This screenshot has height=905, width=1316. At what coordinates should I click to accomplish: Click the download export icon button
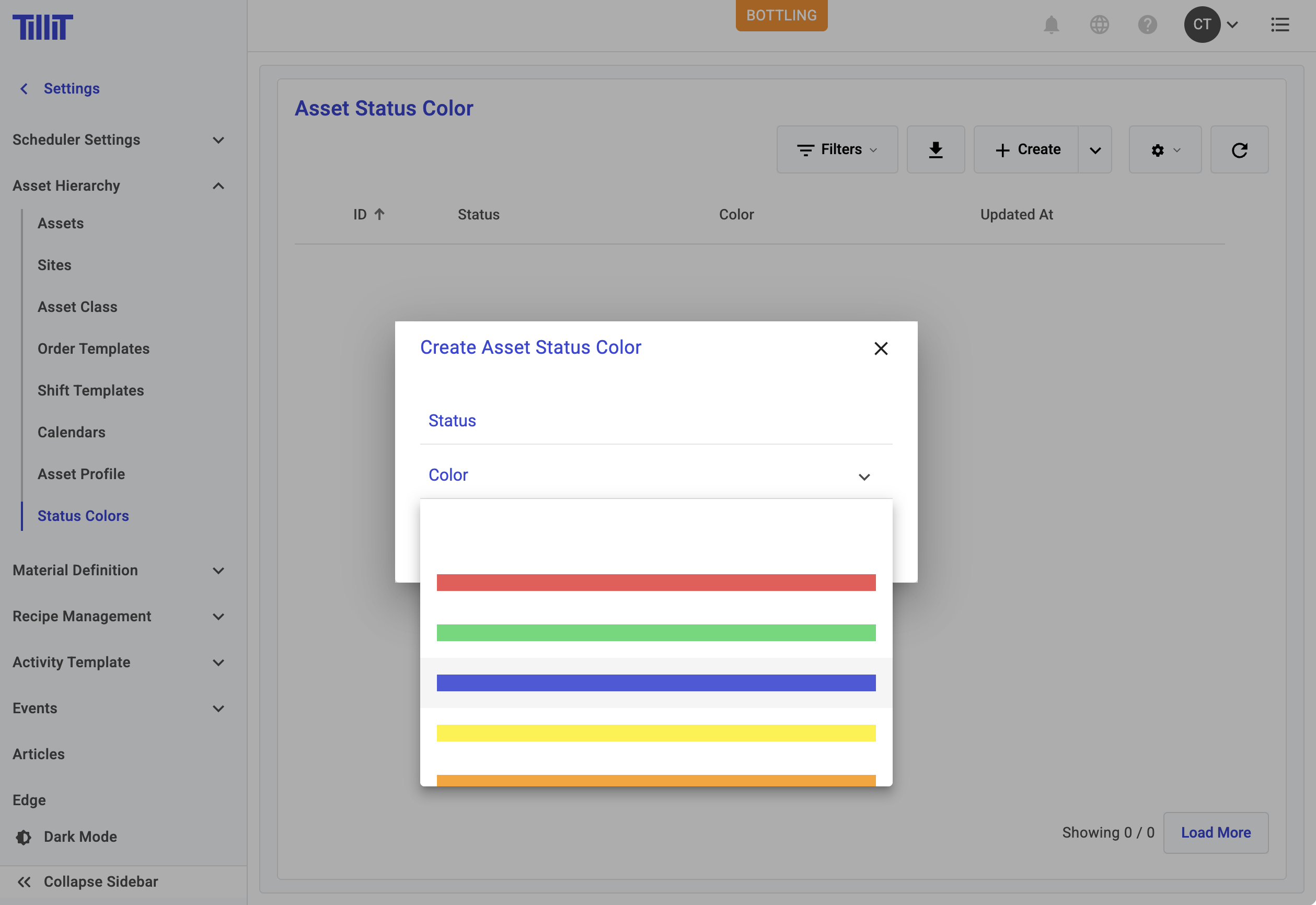(x=936, y=149)
